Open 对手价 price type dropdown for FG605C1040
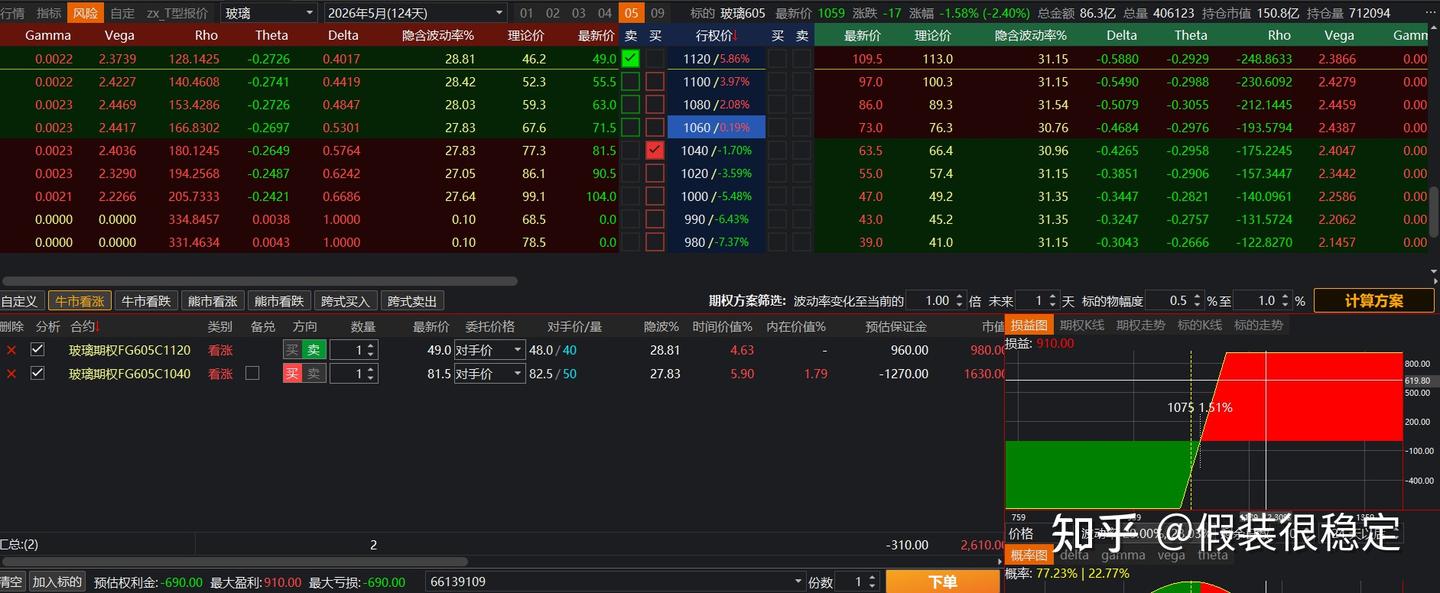 click(489, 373)
